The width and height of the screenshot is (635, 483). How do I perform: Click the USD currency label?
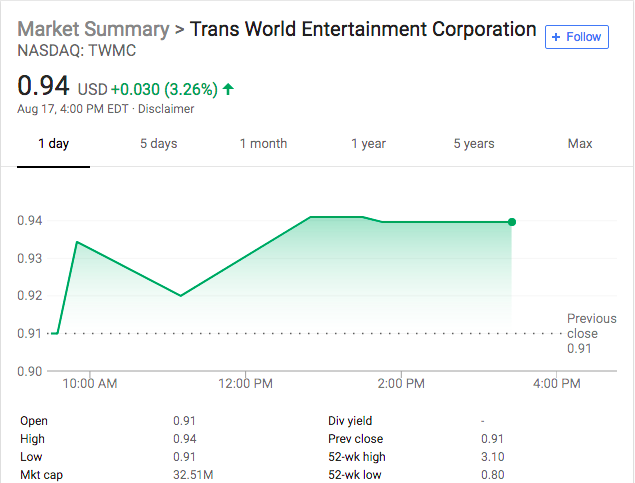(92, 89)
